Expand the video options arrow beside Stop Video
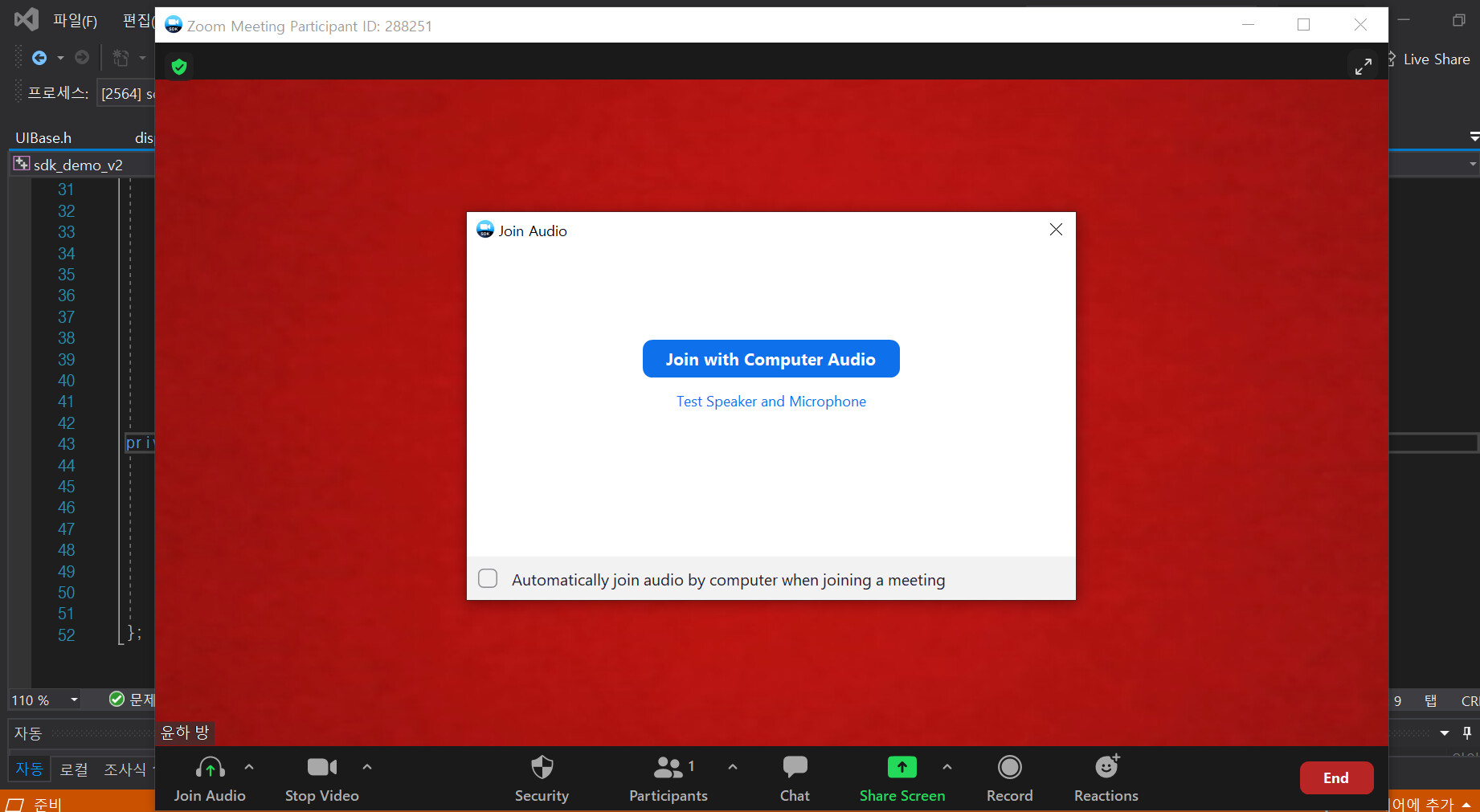Viewport: 1480px width, 812px height. 367,767
